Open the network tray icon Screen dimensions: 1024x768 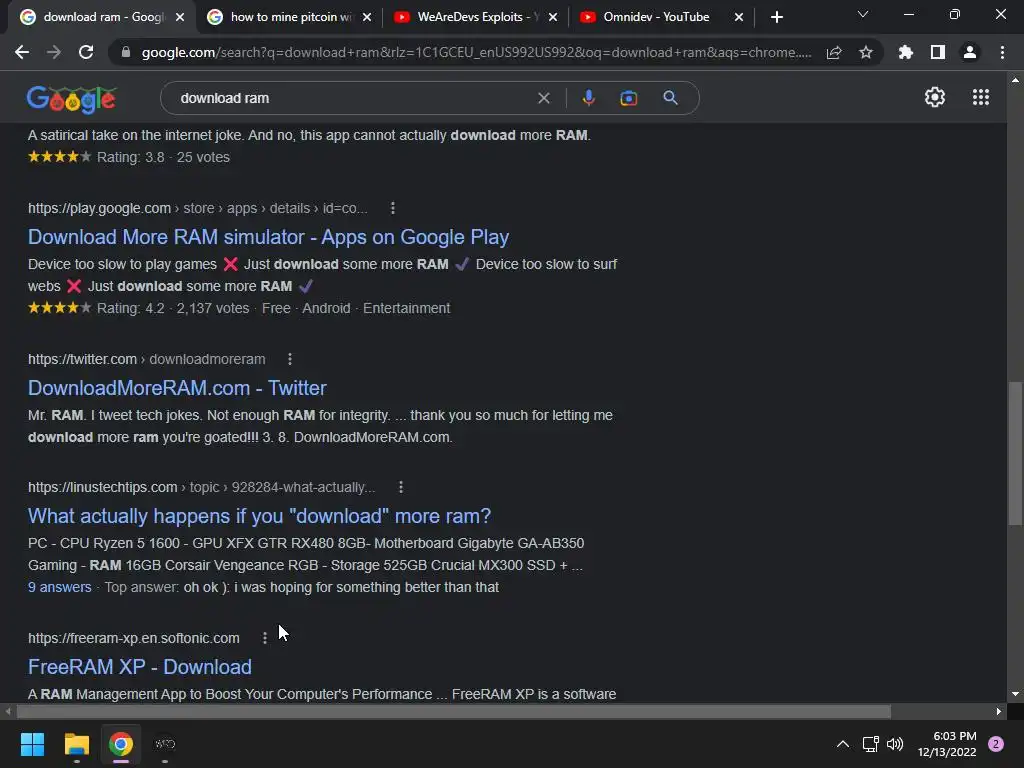pos(870,744)
